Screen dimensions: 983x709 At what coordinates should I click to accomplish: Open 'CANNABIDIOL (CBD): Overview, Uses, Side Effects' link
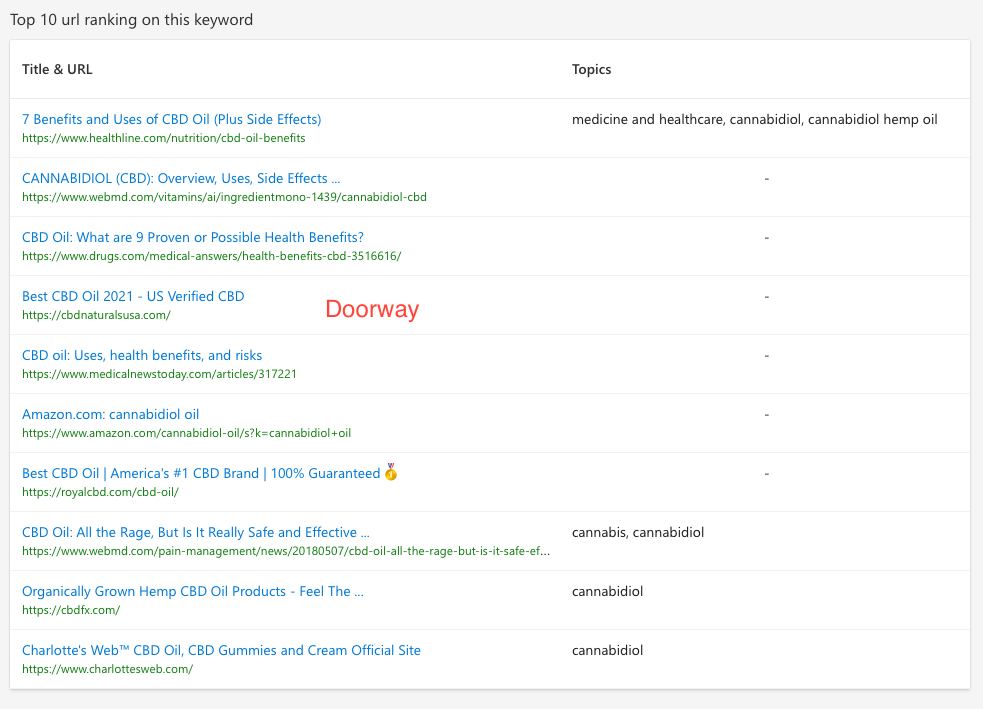(181, 178)
